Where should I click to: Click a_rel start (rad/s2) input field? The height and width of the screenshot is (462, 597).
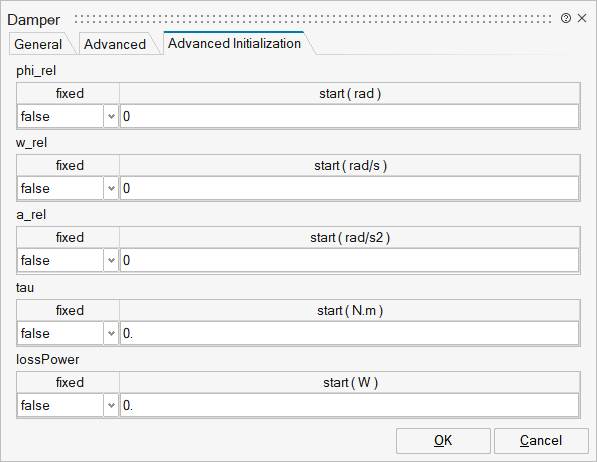350,261
